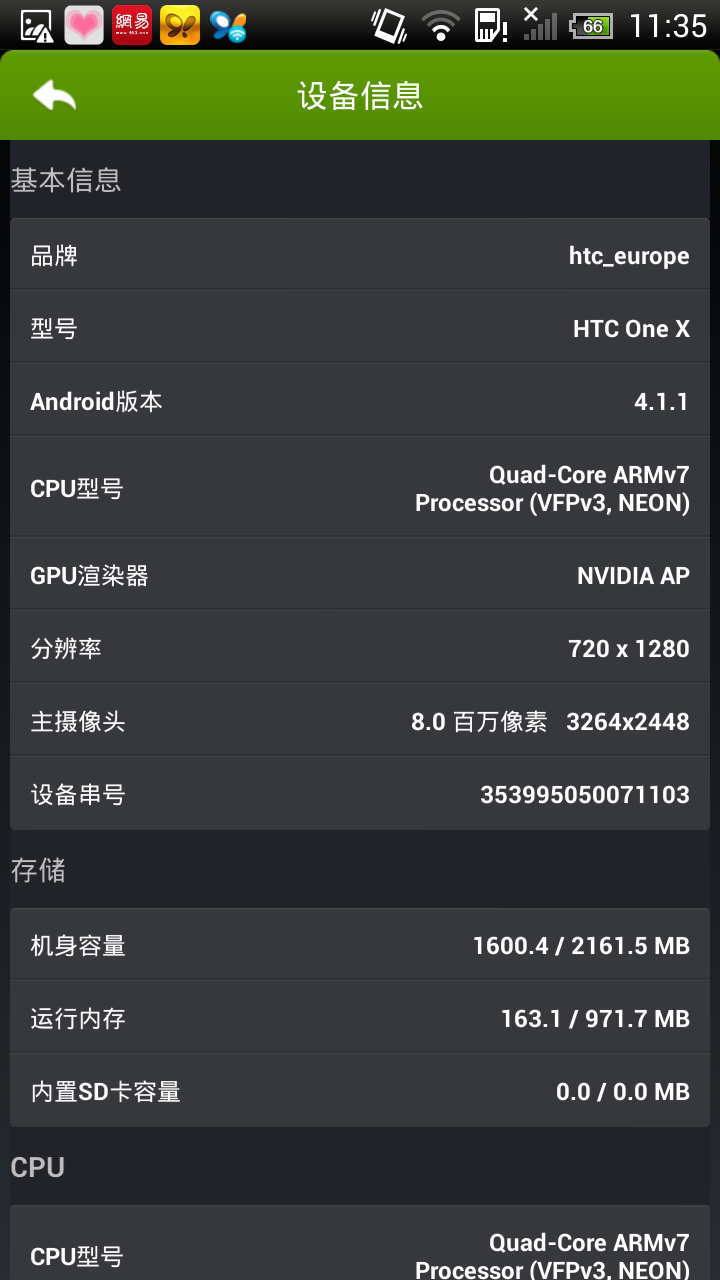Tap the vibrate mode status icon

click(x=388, y=25)
